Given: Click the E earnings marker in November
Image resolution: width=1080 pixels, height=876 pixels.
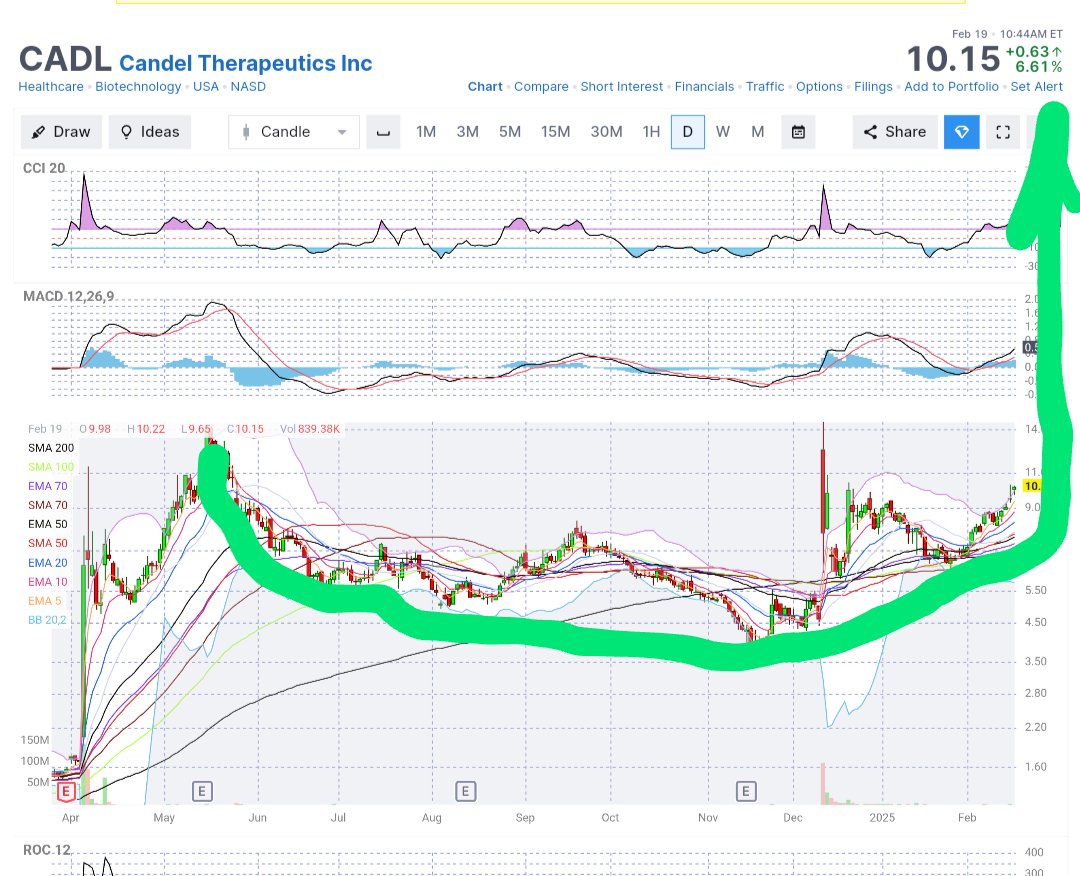Looking at the screenshot, I should click(746, 791).
